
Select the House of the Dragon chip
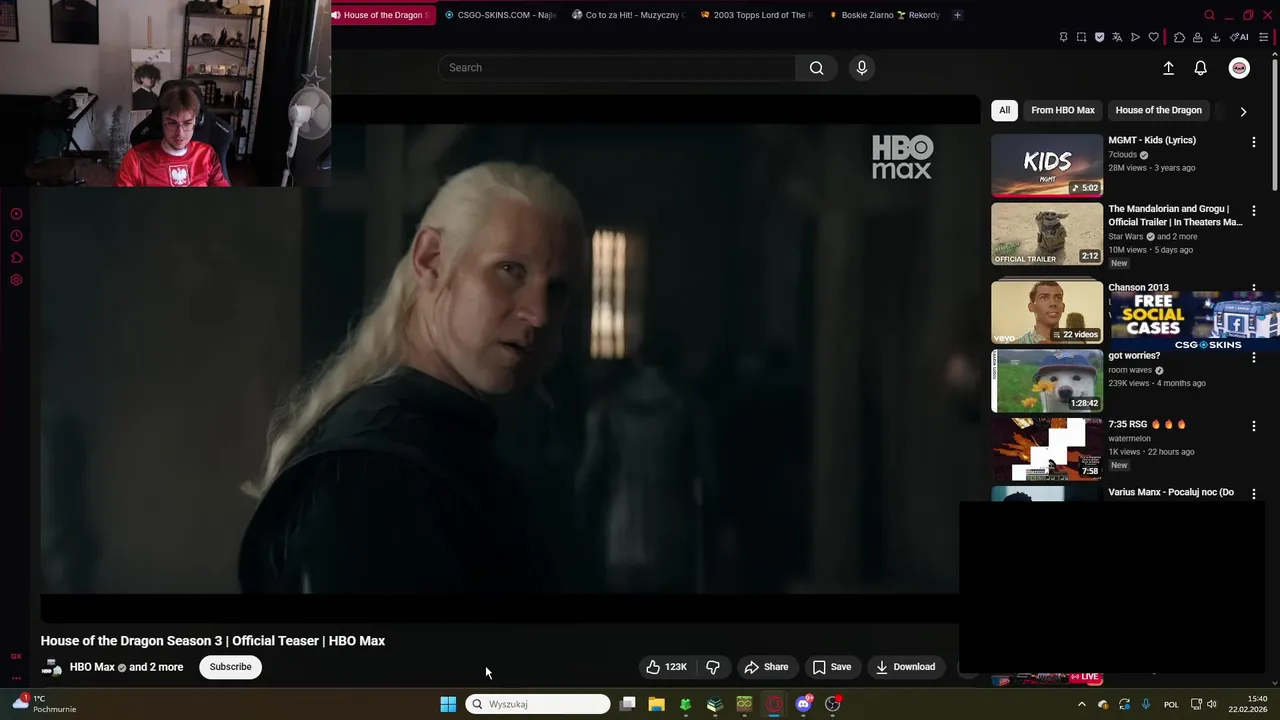(1158, 110)
